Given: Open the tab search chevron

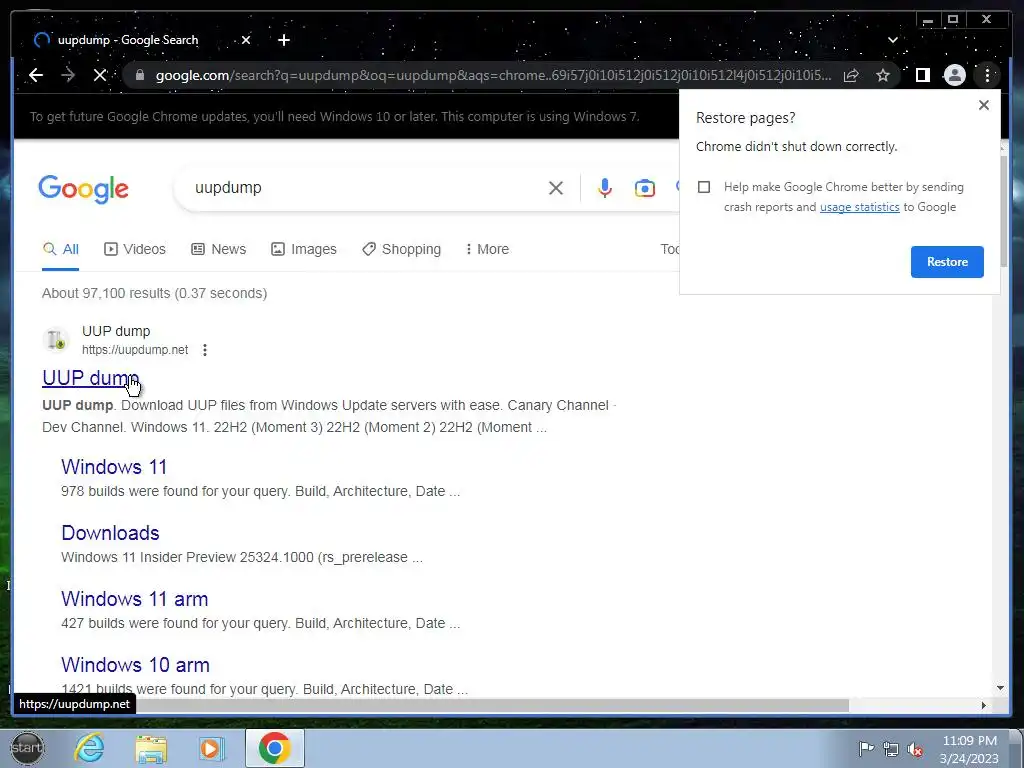Looking at the screenshot, I should pyautogui.click(x=893, y=40).
